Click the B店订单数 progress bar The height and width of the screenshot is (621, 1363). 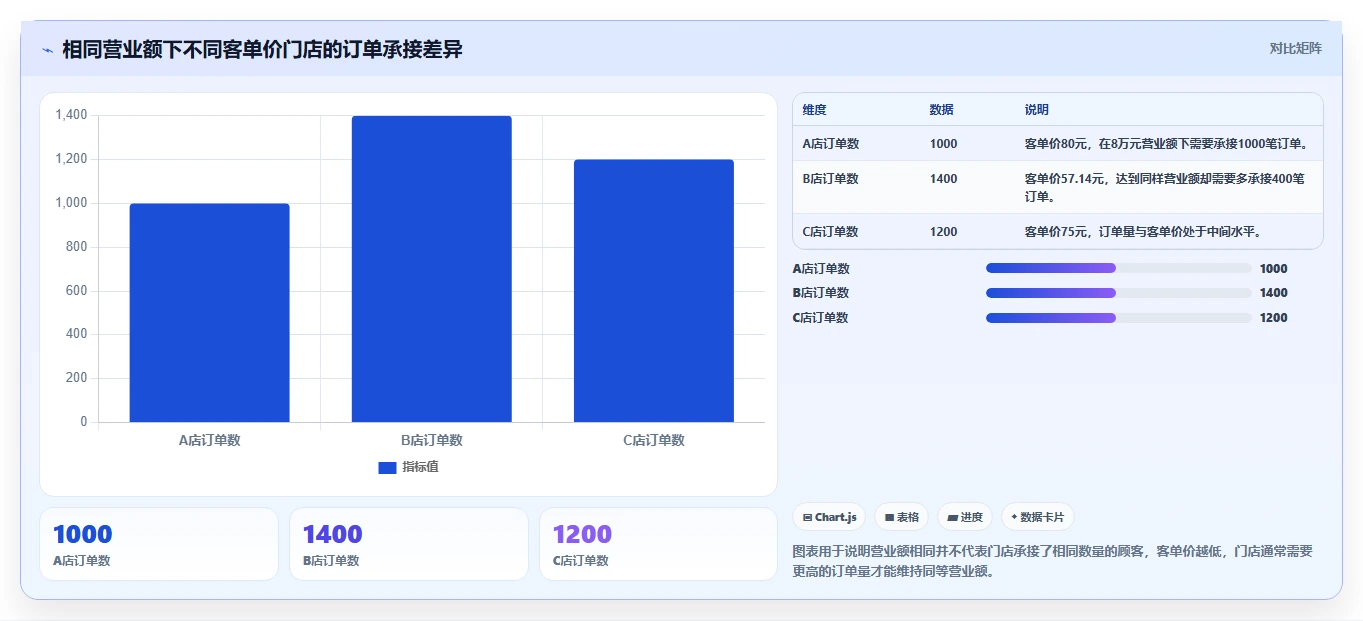1118,293
